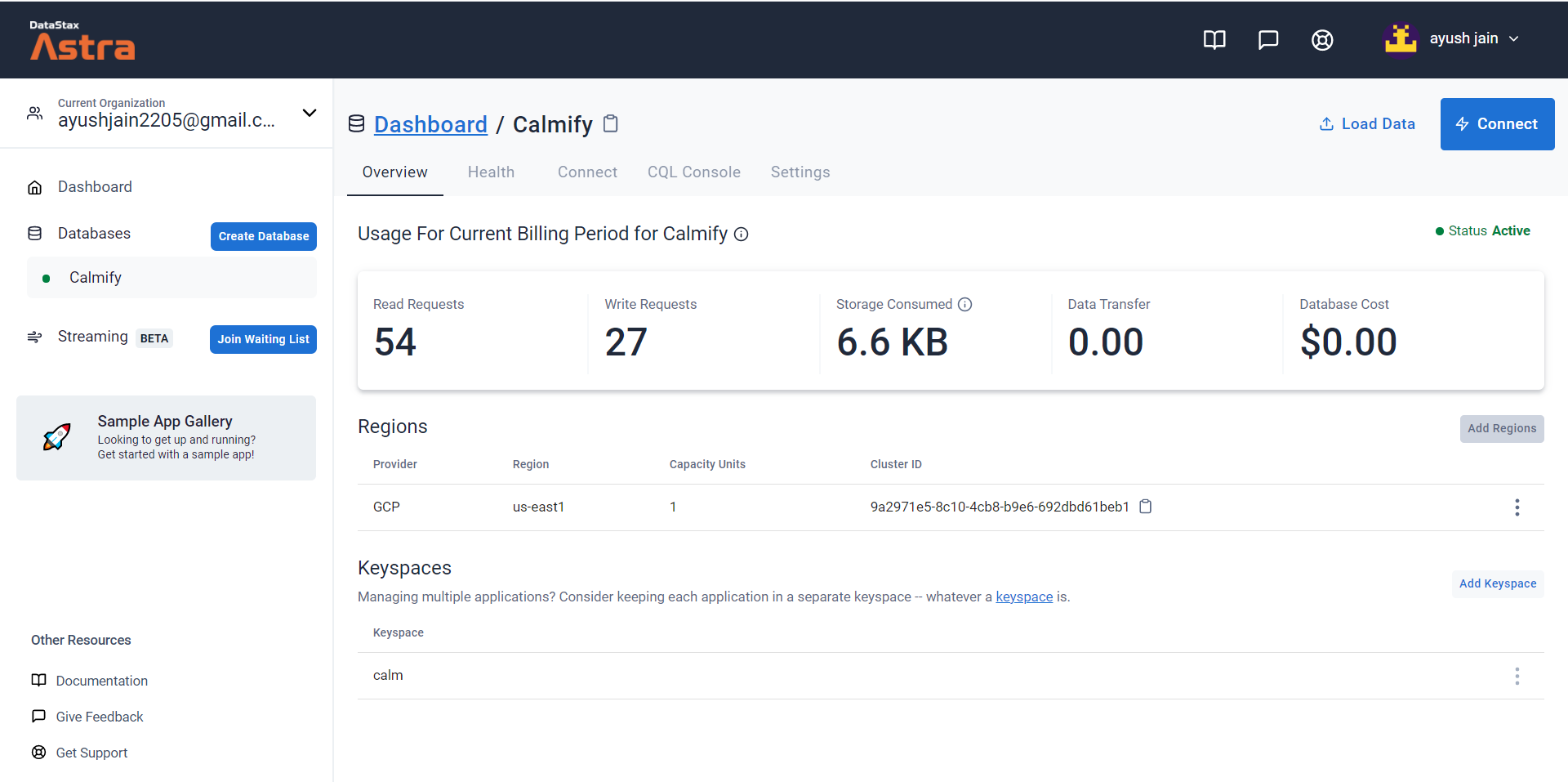
Task: Click the Databases cylinder icon in sidebar
Action: (x=35, y=234)
